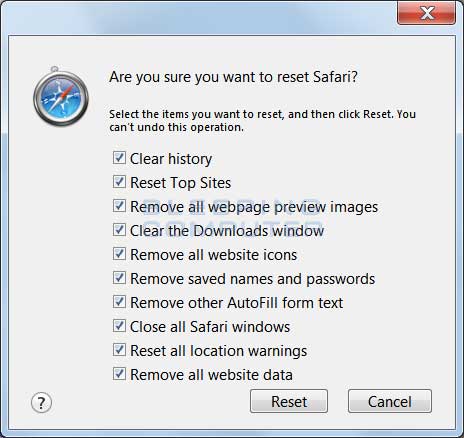Image resolution: width=464 pixels, height=438 pixels.
Task: Toggle Clear the Downloads window checkbox
Action: pyautogui.click(x=119, y=230)
